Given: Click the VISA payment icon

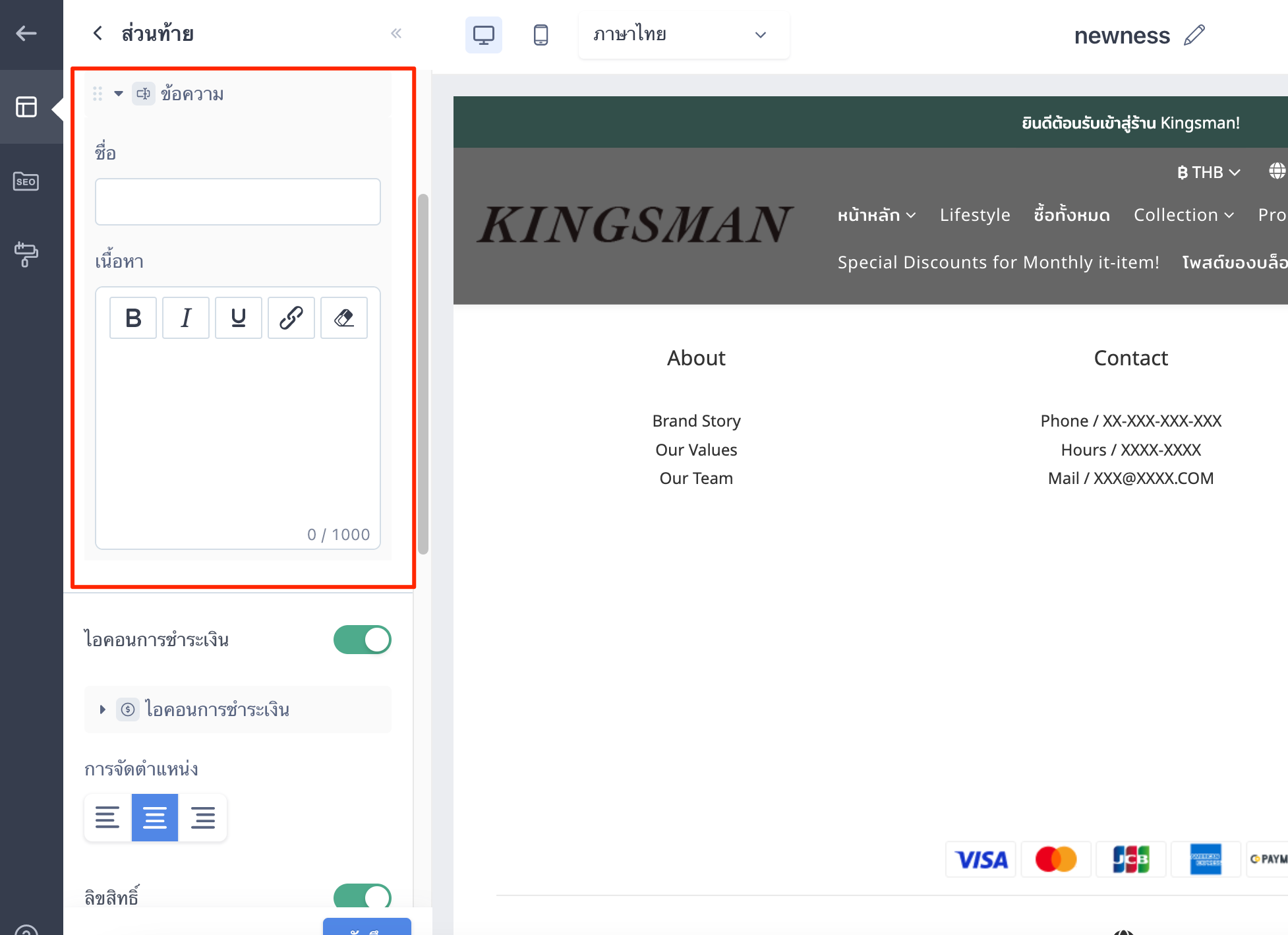Looking at the screenshot, I should (981, 859).
